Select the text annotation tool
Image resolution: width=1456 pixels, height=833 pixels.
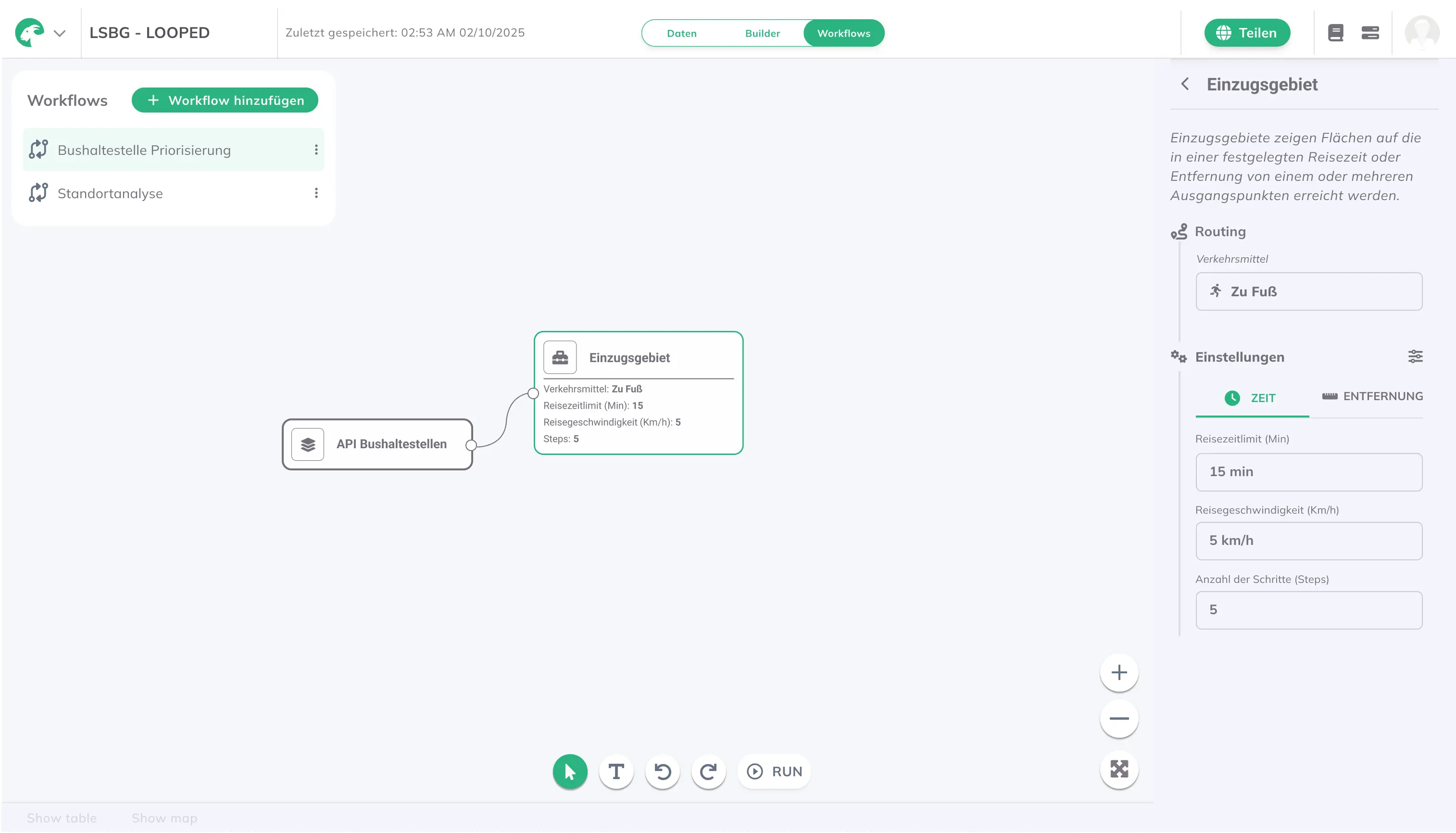tap(616, 771)
